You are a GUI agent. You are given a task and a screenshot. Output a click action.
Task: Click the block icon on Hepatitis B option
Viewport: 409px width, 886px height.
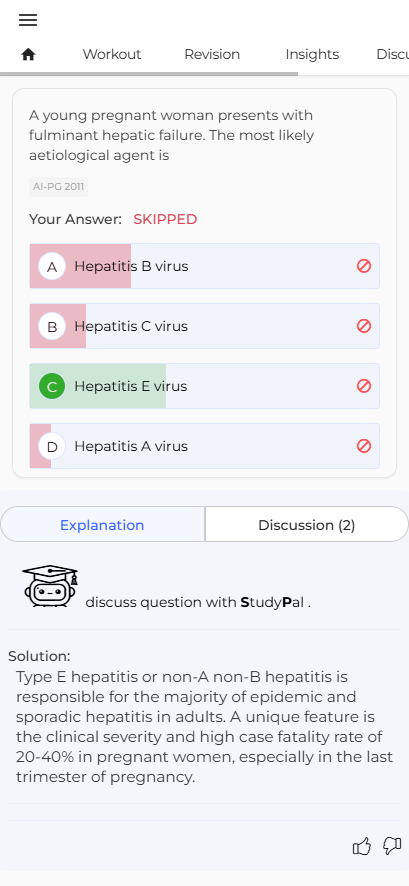(364, 266)
